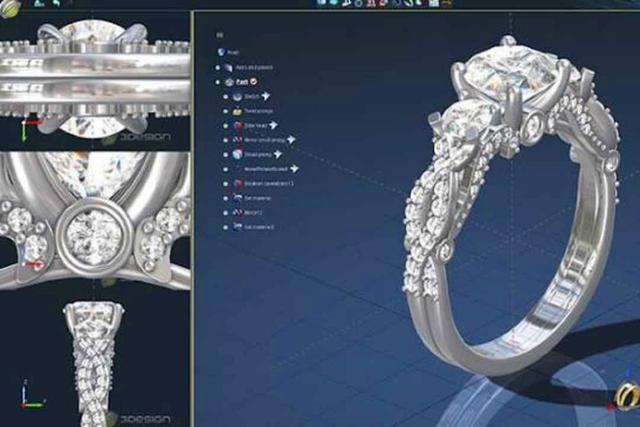Click the Root globe icon in tree
This screenshot has width=640, height=427.
point(219,52)
